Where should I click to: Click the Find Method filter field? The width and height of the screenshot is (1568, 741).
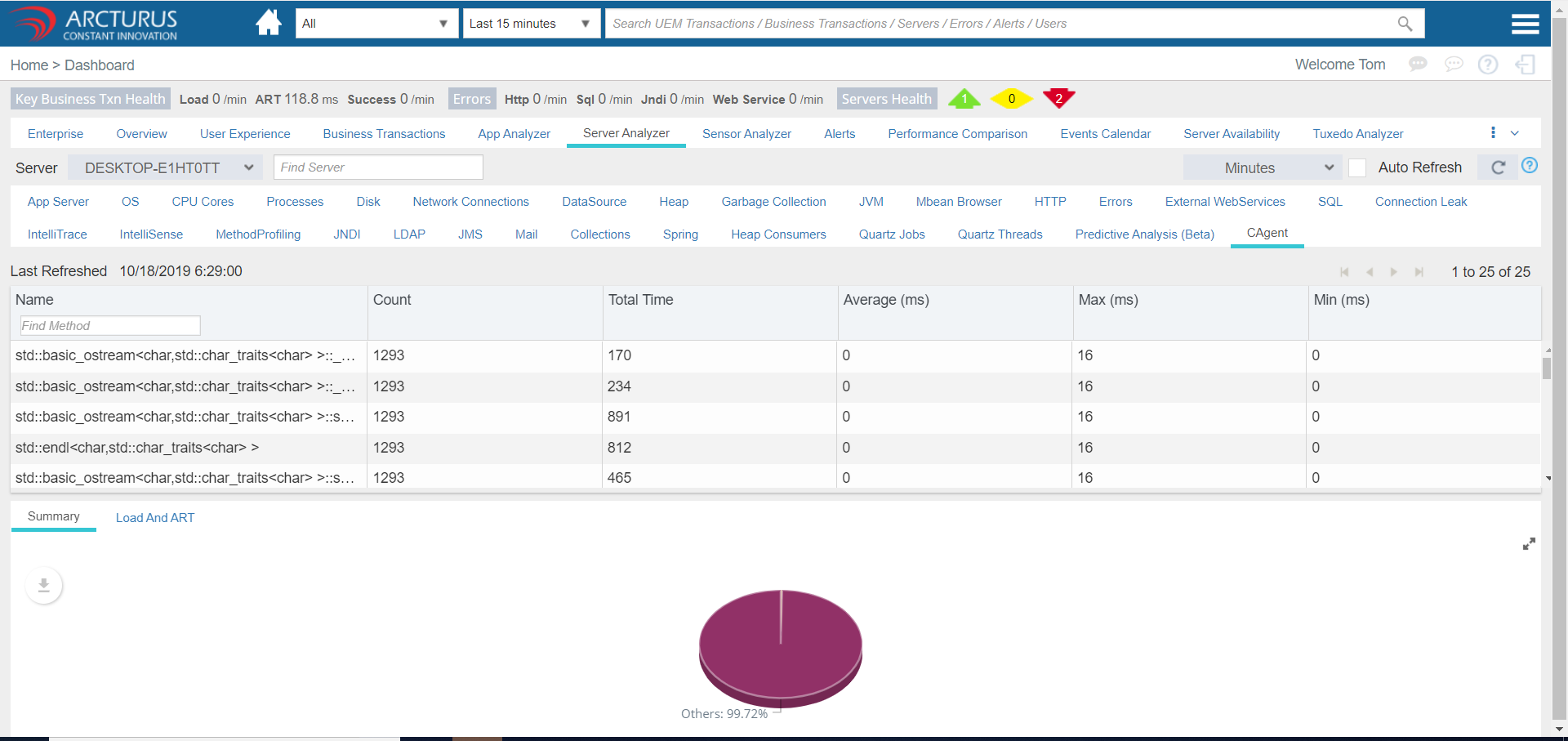[x=109, y=326]
